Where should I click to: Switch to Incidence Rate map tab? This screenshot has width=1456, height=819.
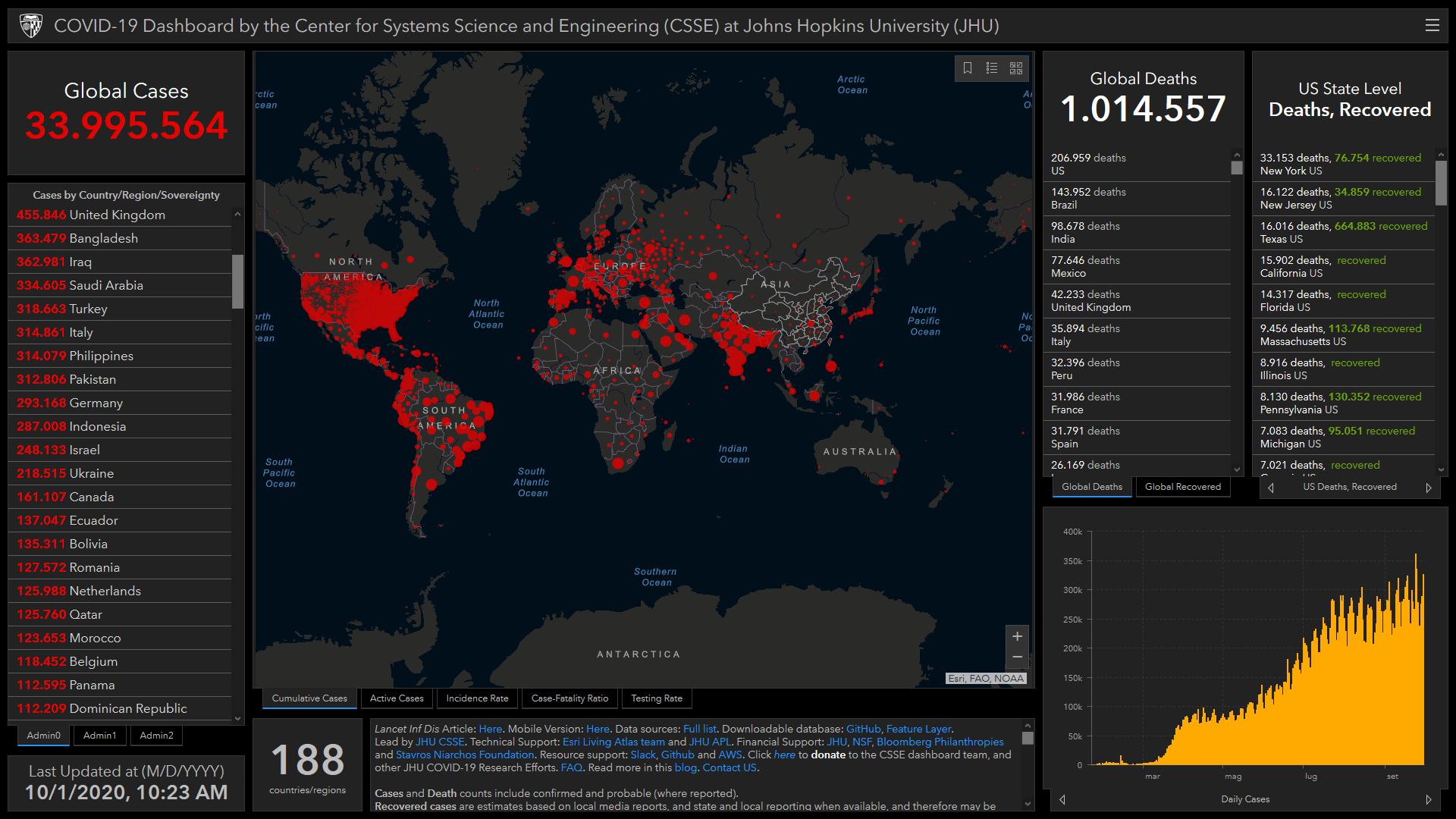[477, 698]
